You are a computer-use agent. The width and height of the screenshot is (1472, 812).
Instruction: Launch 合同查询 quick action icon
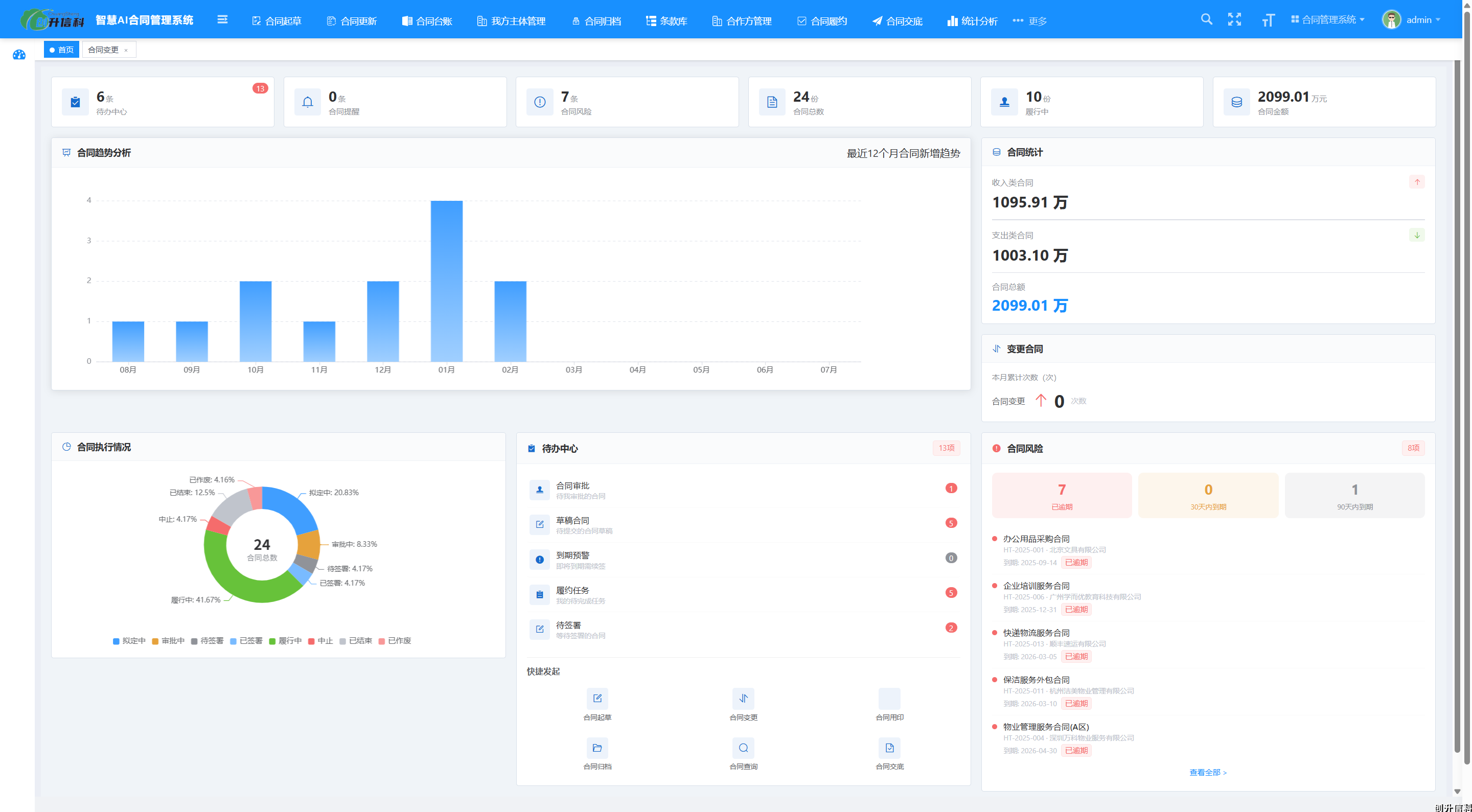(743, 748)
